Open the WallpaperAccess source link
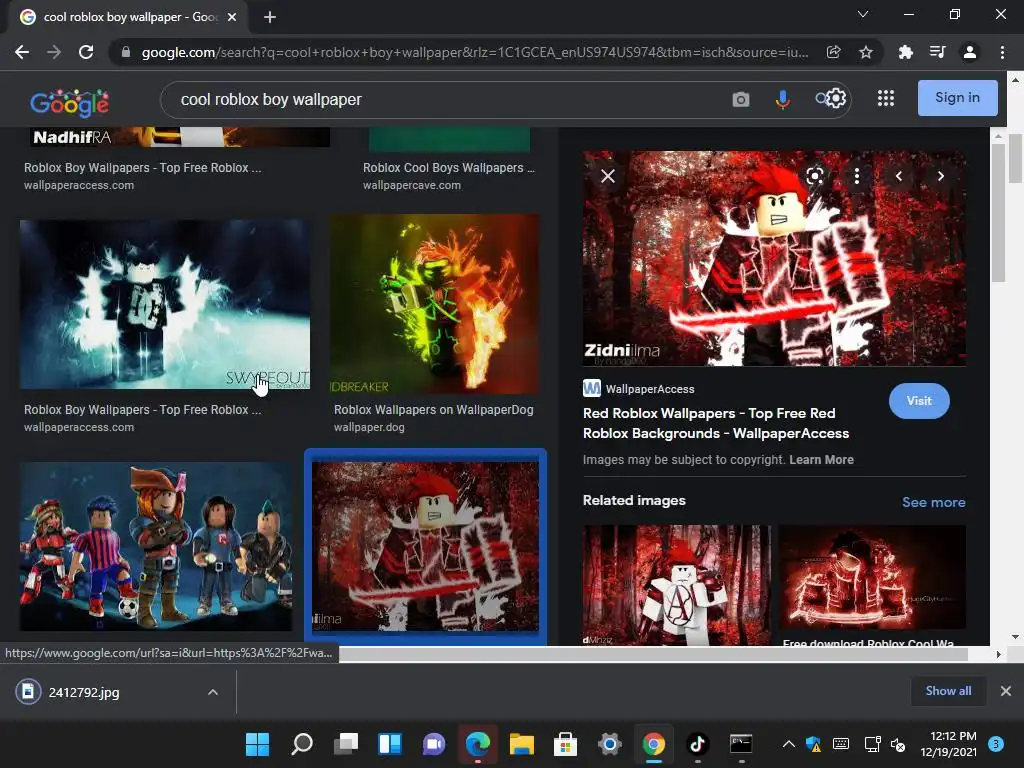Image resolution: width=1024 pixels, height=768 pixels. [x=639, y=389]
